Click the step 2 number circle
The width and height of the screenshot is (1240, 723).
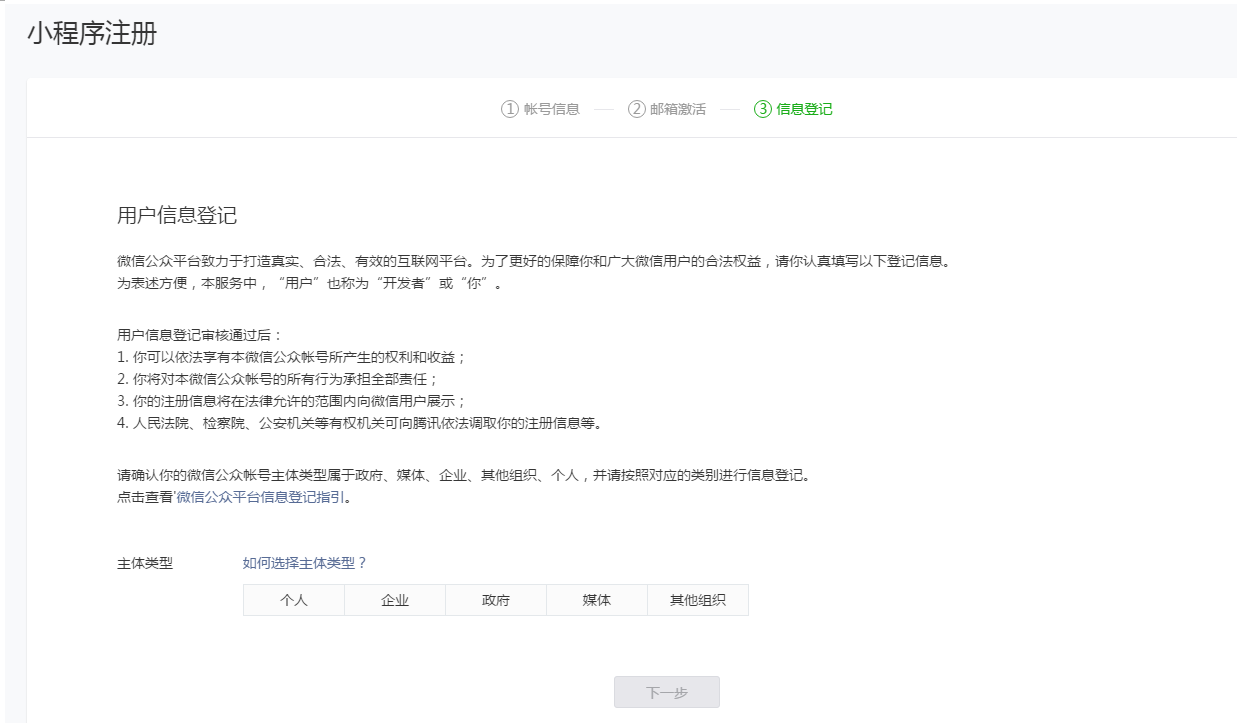coord(636,109)
